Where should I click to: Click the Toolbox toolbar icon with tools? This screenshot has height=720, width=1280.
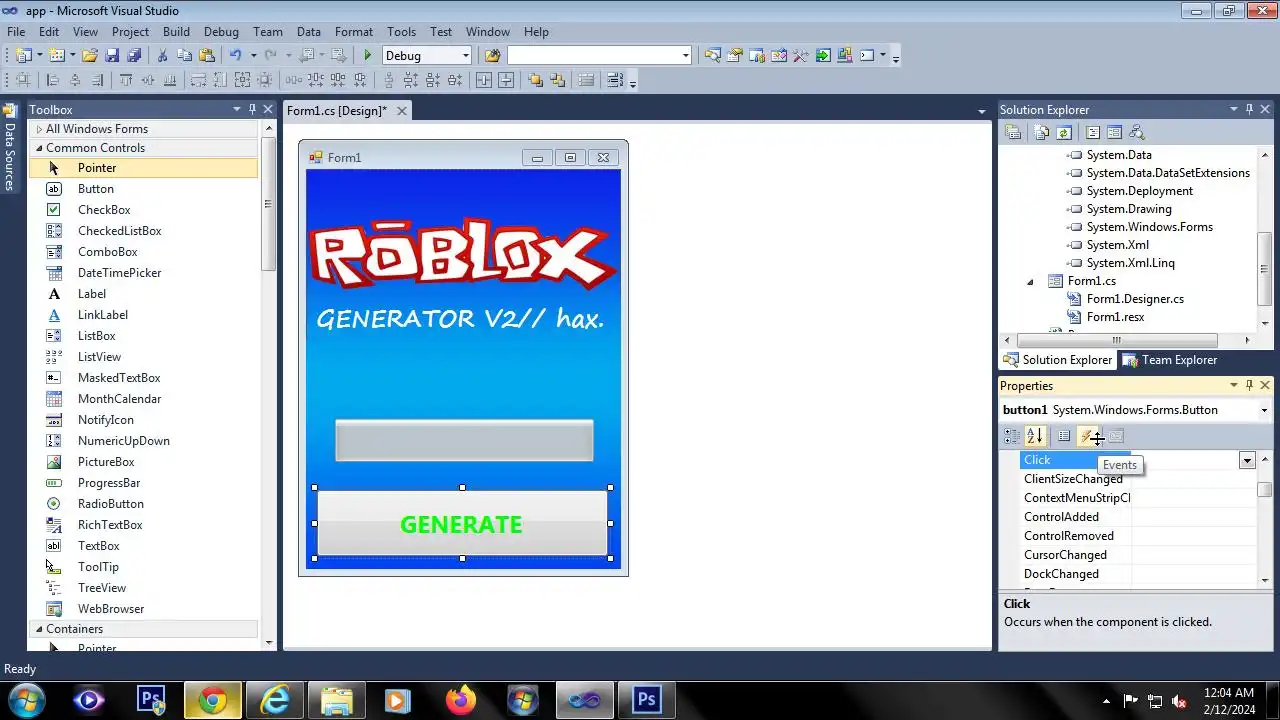pyautogui.click(x=800, y=56)
